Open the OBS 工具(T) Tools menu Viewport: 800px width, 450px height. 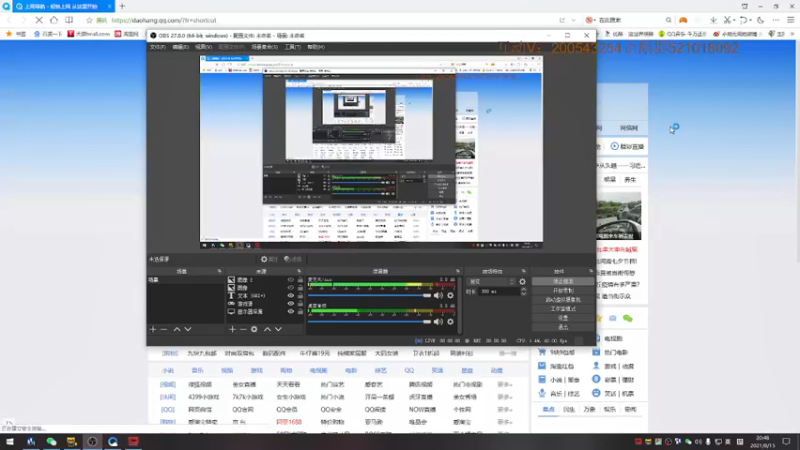coord(292,47)
